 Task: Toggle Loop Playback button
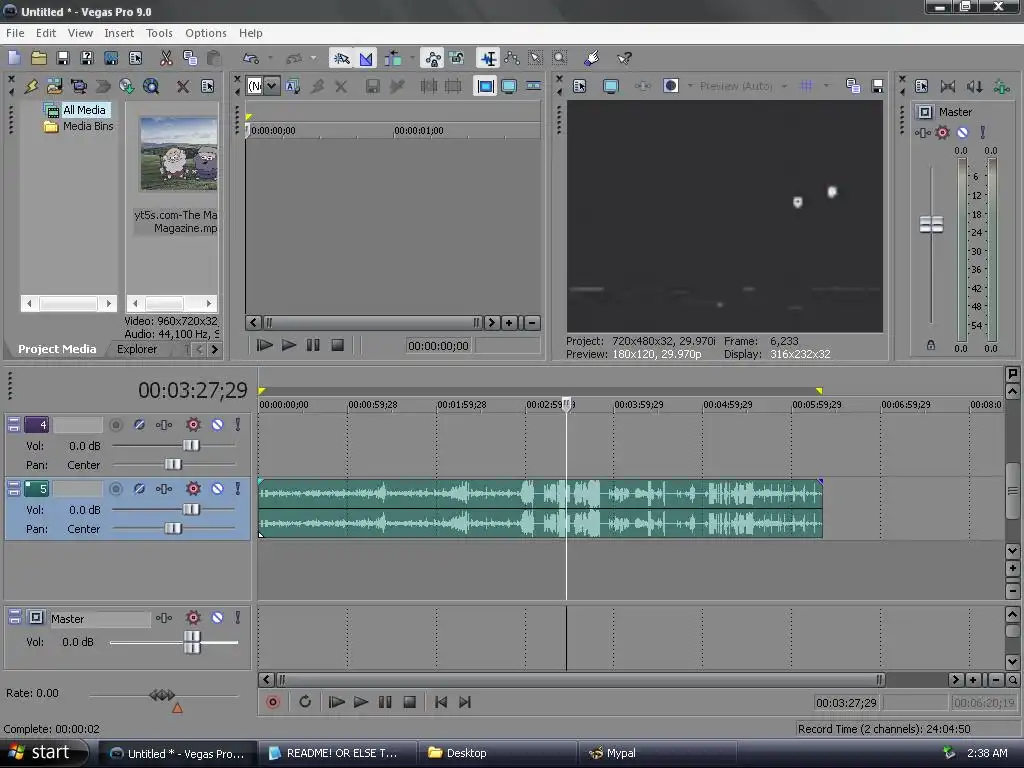point(305,702)
